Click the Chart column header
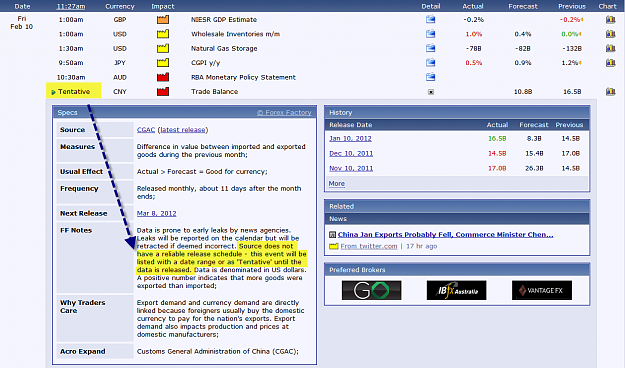Image resolution: width=625 pixels, height=368 pixels. (x=607, y=6)
